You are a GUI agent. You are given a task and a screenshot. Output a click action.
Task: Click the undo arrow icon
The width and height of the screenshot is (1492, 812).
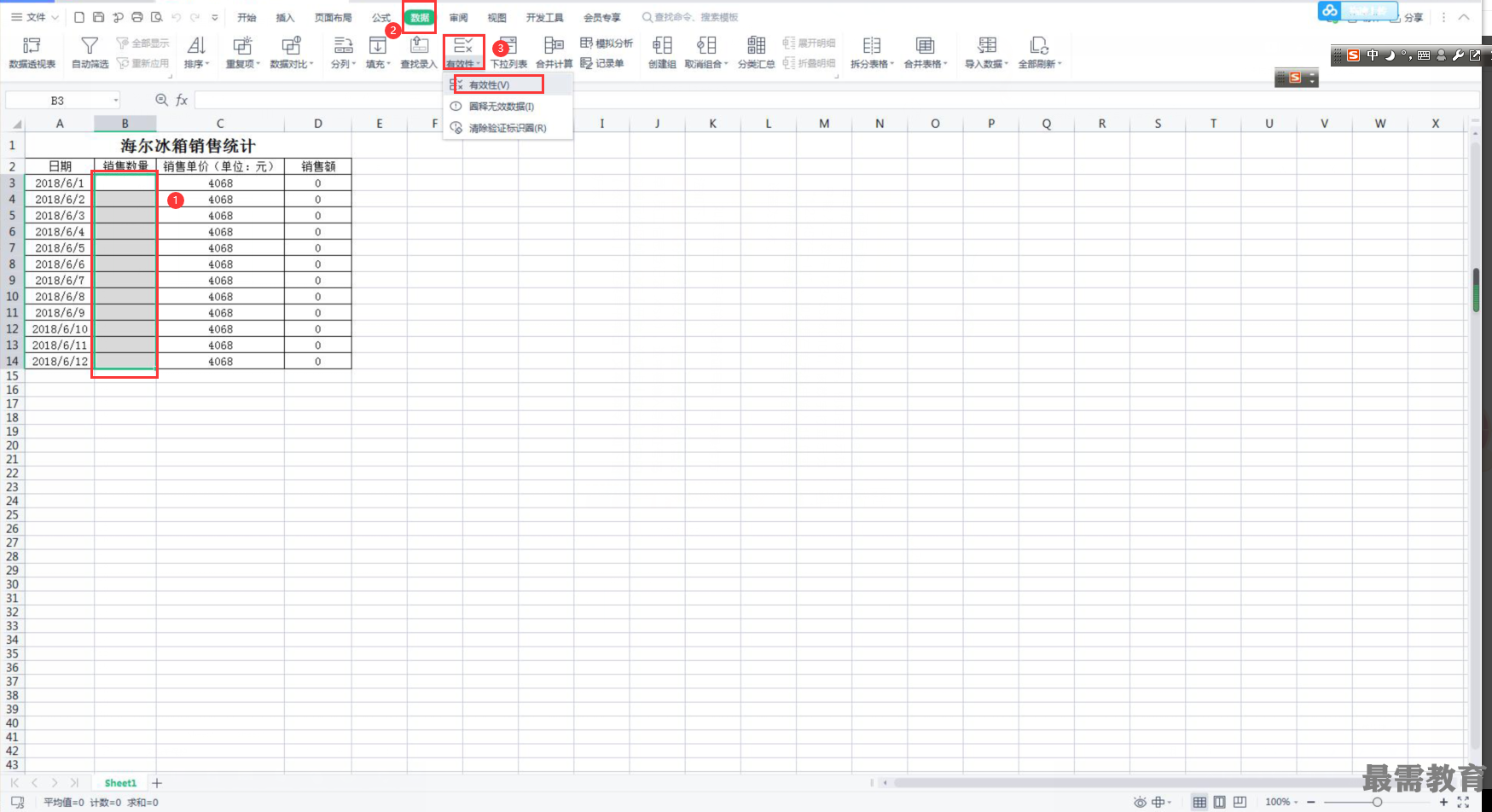click(176, 17)
